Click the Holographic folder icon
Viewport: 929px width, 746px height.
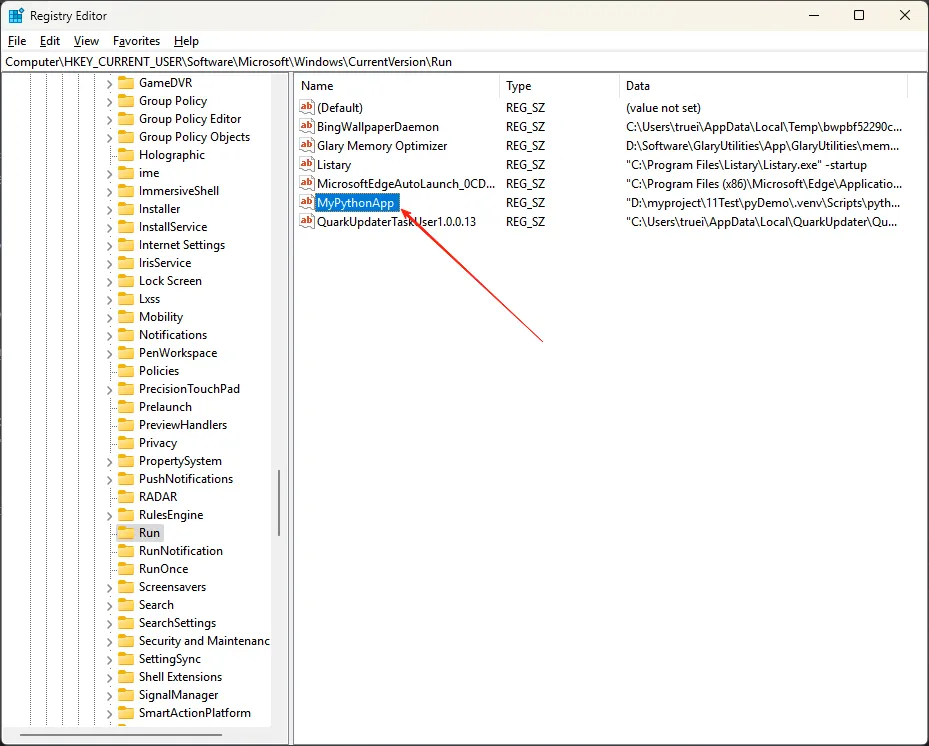(126, 155)
